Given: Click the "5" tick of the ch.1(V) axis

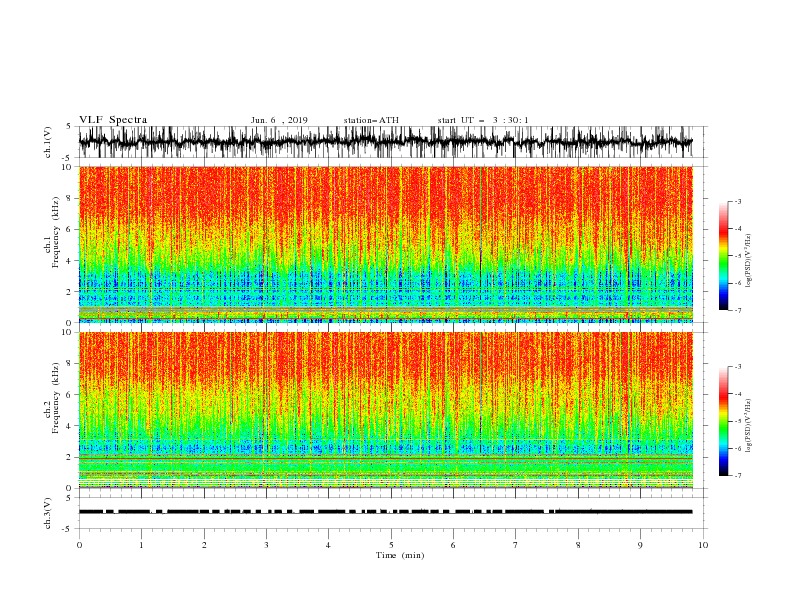Looking at the screenshot, I should (69, 126).
